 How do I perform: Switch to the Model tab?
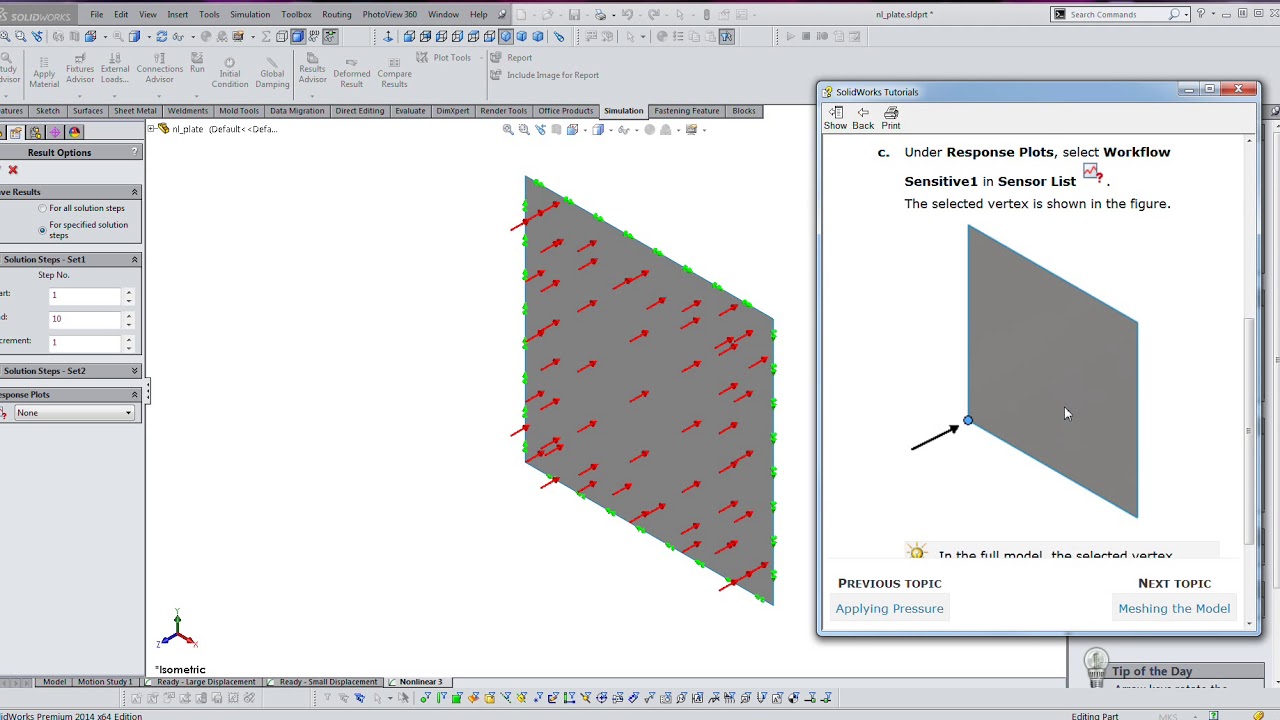point(54,682)
